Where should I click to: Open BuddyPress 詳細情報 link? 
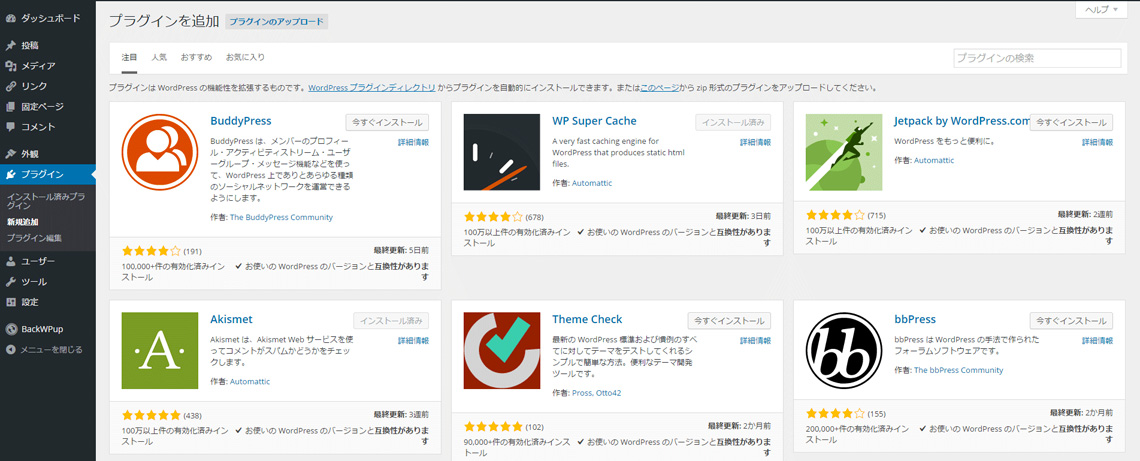point(413,142)
